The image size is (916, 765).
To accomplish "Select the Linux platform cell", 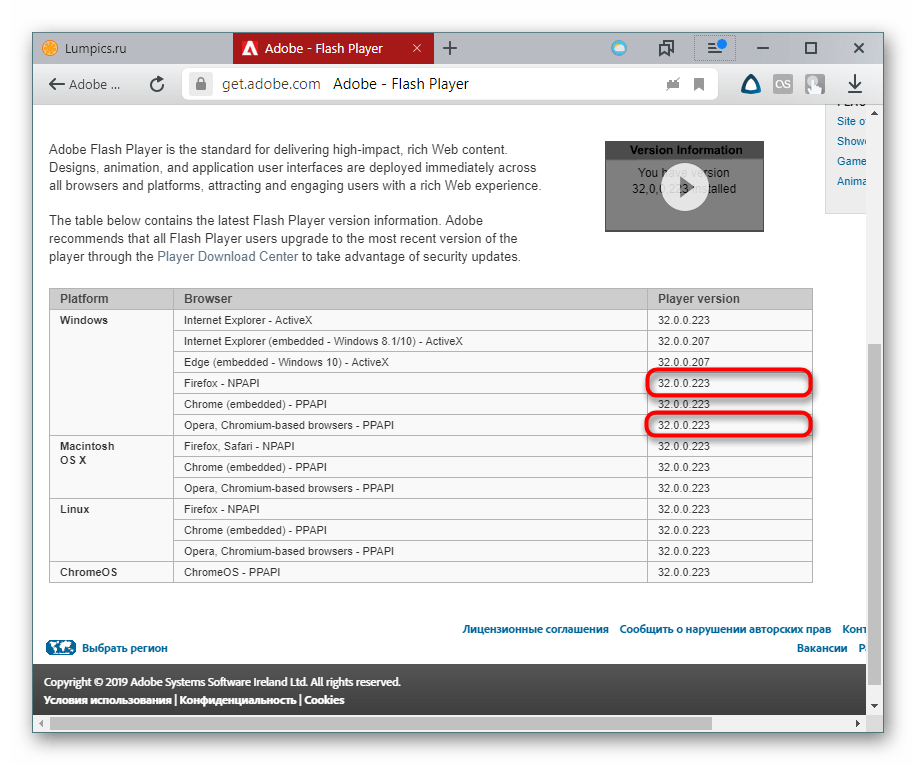I will coord(112,530).
